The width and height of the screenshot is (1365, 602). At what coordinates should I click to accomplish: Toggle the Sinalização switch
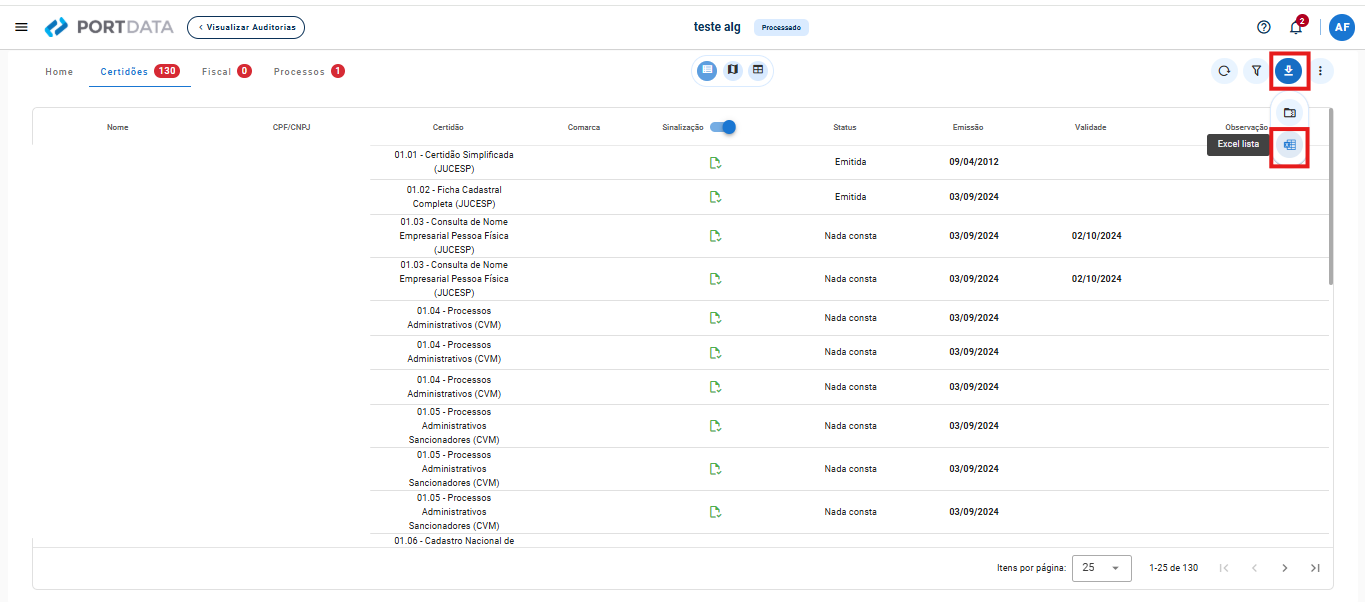pyautogui.click(x=723, y=127)
